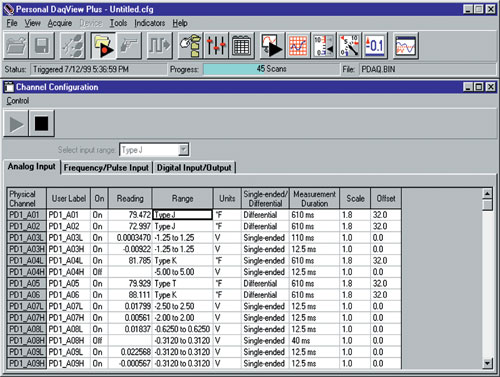This screenshot has width=500, height=377.
Task: Toggle On cell for PD1_A03L row
Action: pos(99,238)
